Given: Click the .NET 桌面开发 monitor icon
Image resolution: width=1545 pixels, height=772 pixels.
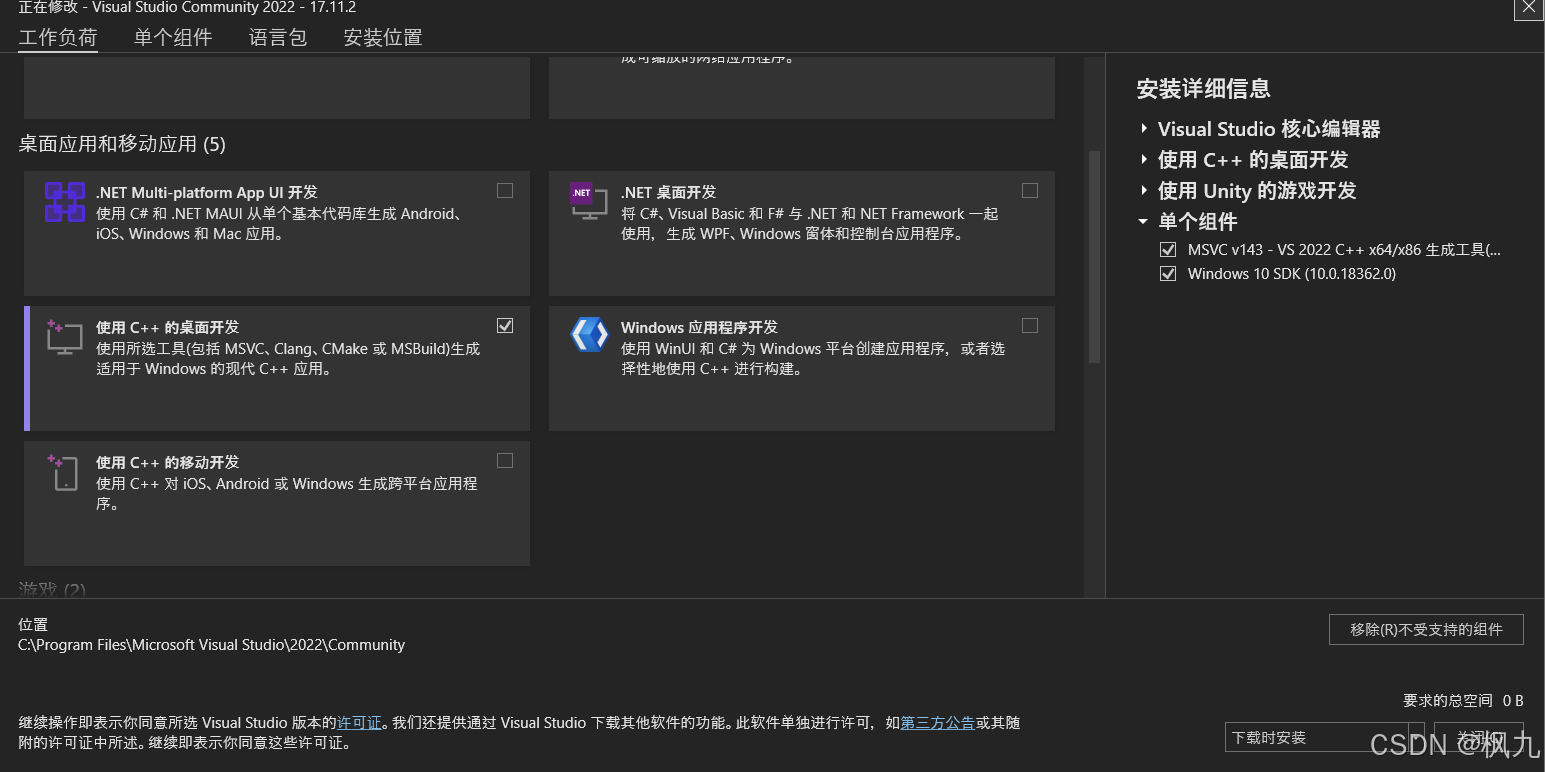Looking at the screenshot, I should [588, 201].
